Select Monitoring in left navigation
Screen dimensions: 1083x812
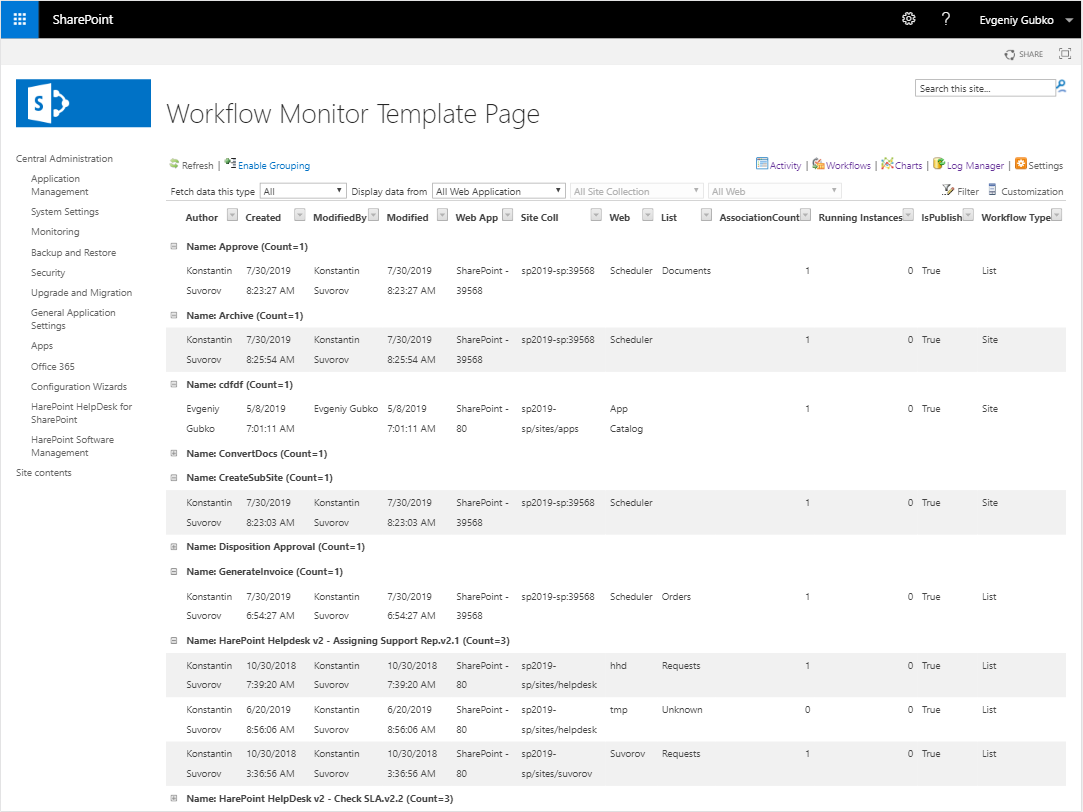pos(55,232)
